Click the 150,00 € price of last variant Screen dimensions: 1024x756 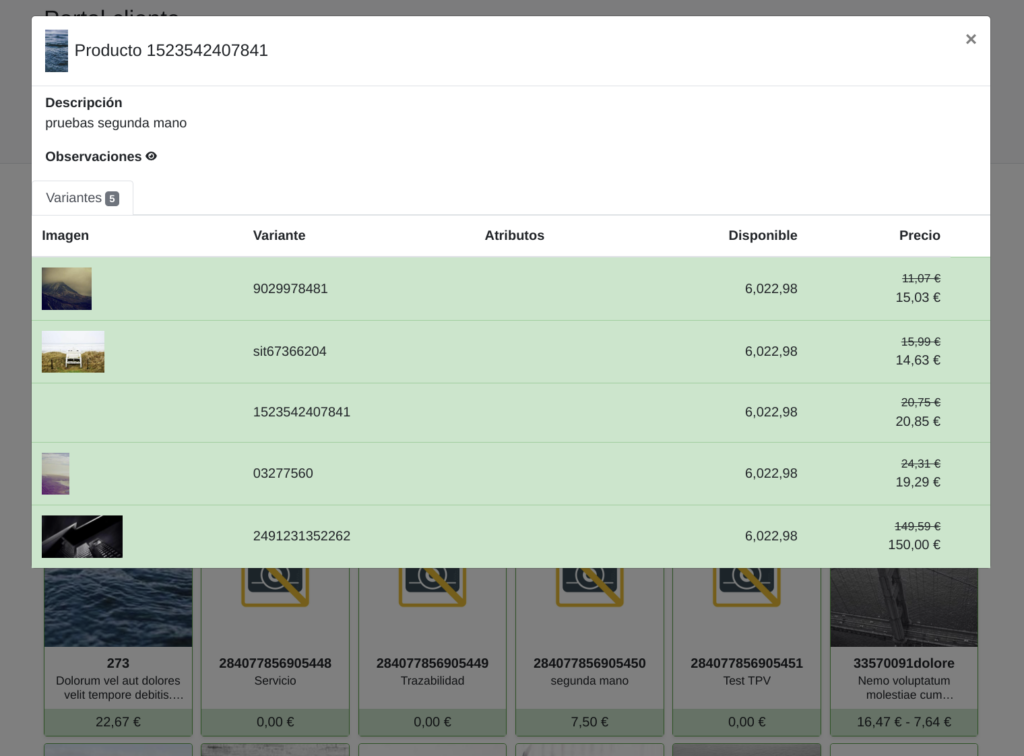914,545
